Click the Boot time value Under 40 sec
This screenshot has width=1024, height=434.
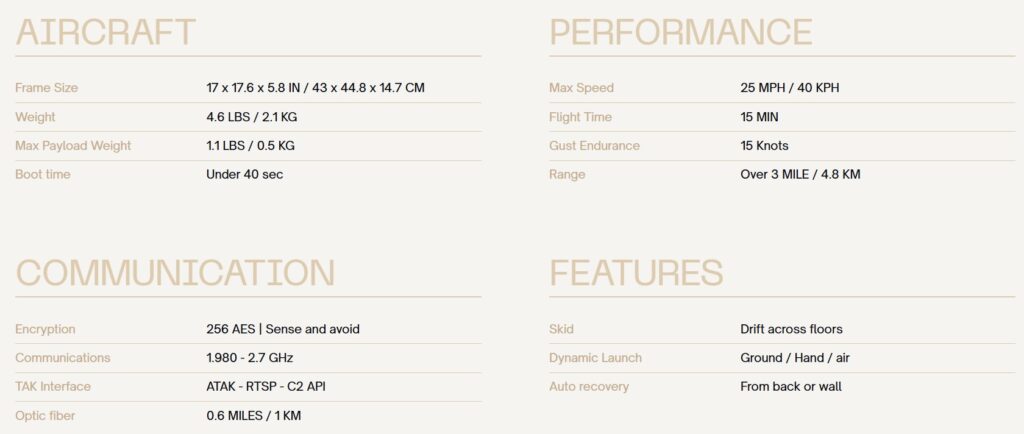245,174
